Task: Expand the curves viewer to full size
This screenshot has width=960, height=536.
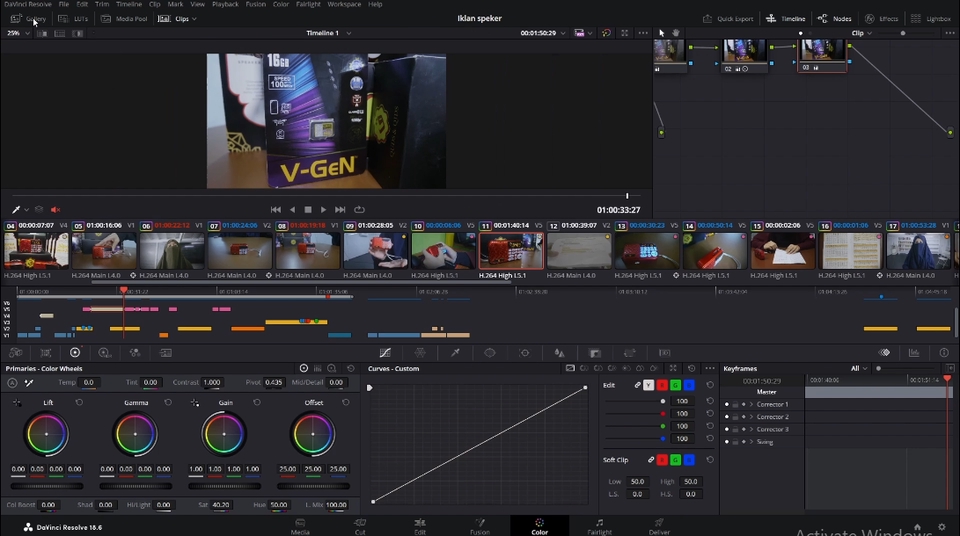Action: click(673, 369)
